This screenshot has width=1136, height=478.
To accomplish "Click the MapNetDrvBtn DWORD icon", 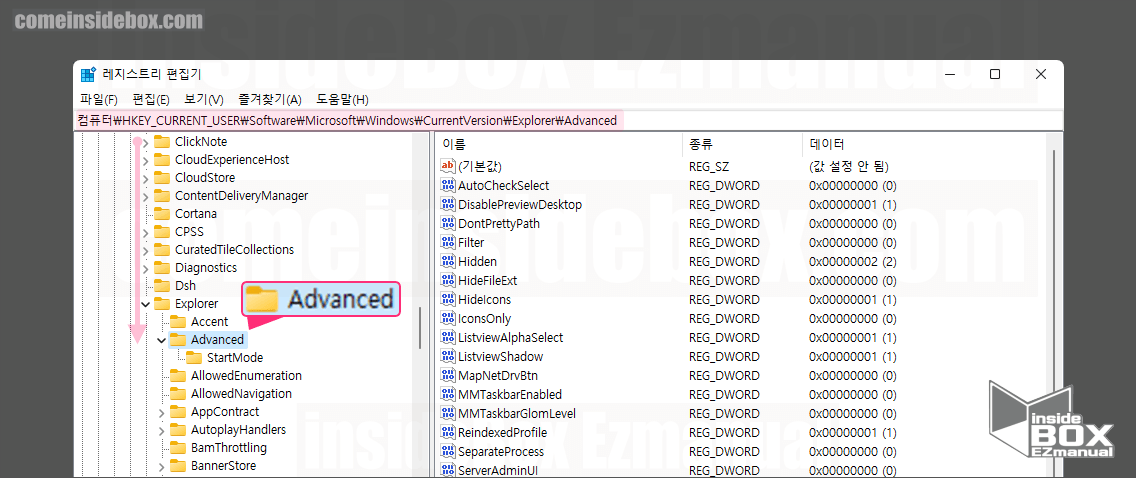I will coord(448,375).
